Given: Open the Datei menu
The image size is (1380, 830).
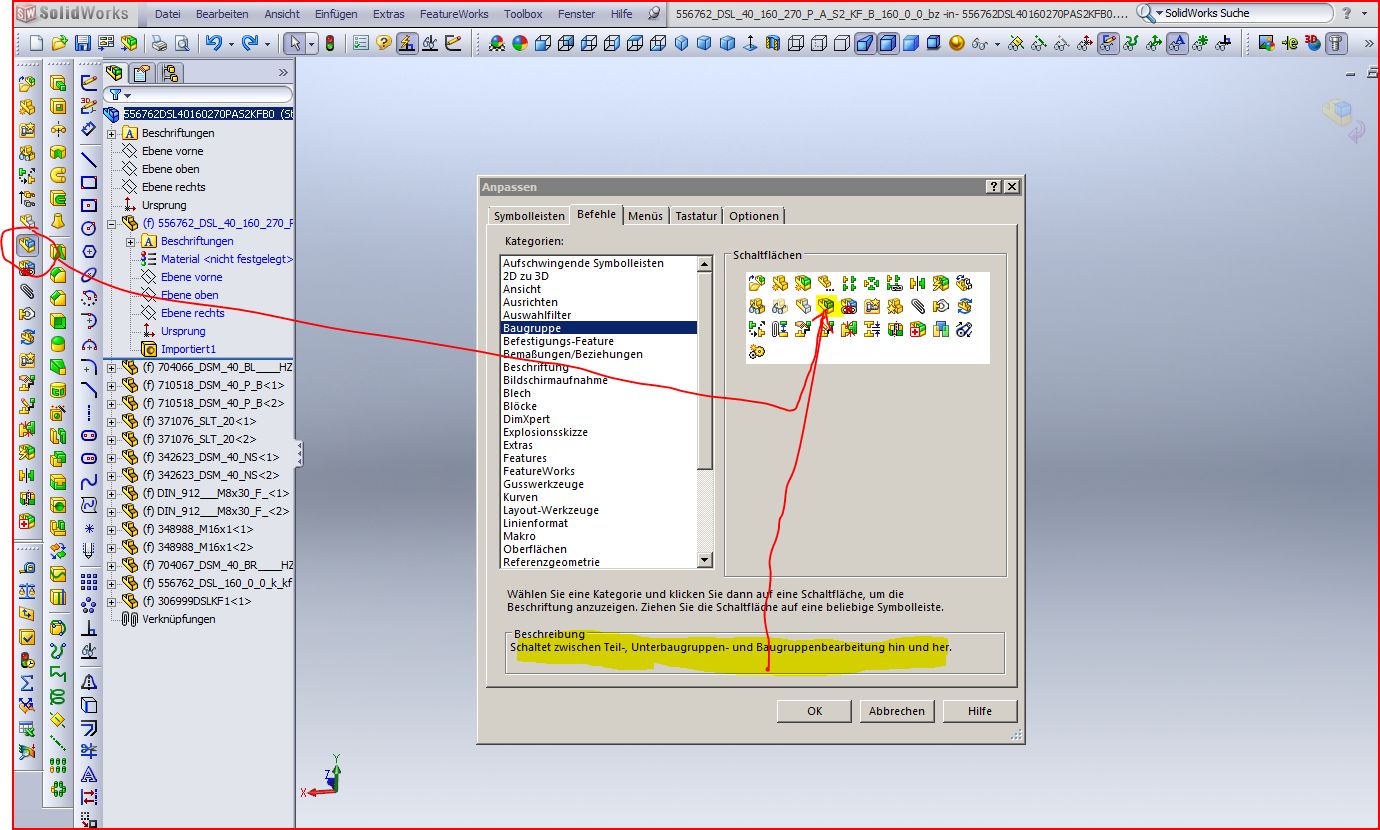Looking at the screenshot, I should pyautogui.click(x=168, y=14).
